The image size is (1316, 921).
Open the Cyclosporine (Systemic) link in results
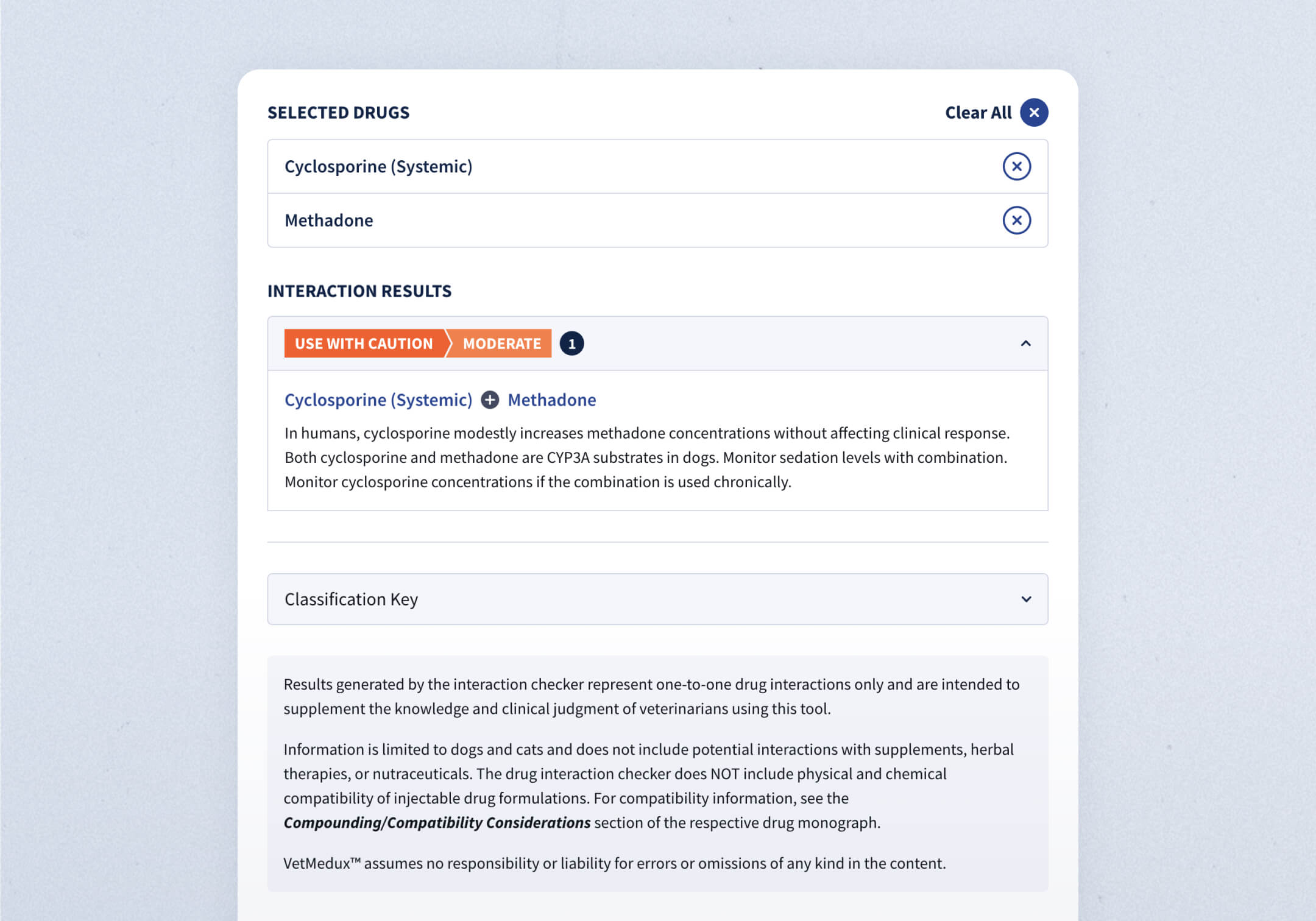[x=378, y=400]
